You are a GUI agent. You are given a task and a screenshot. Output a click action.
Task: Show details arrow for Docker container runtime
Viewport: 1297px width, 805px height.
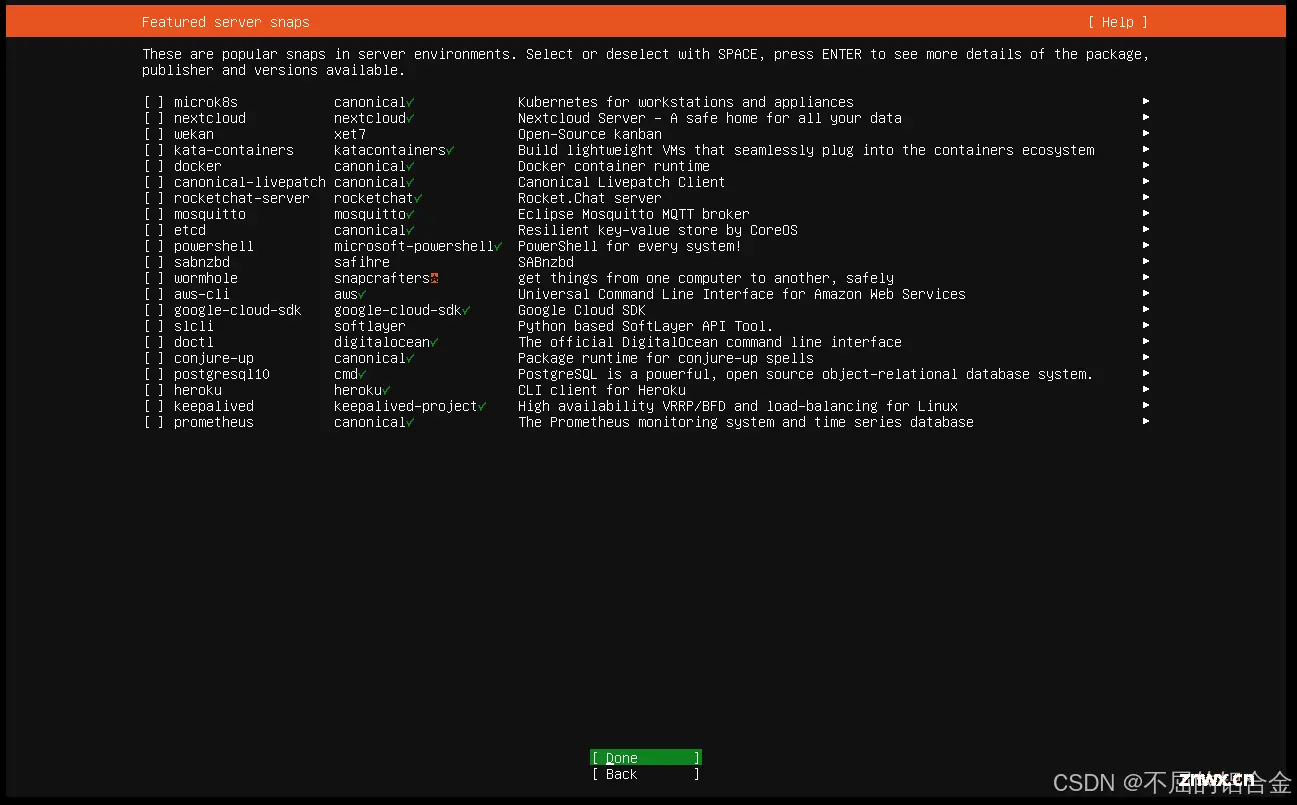click(x=1146, y=165)
